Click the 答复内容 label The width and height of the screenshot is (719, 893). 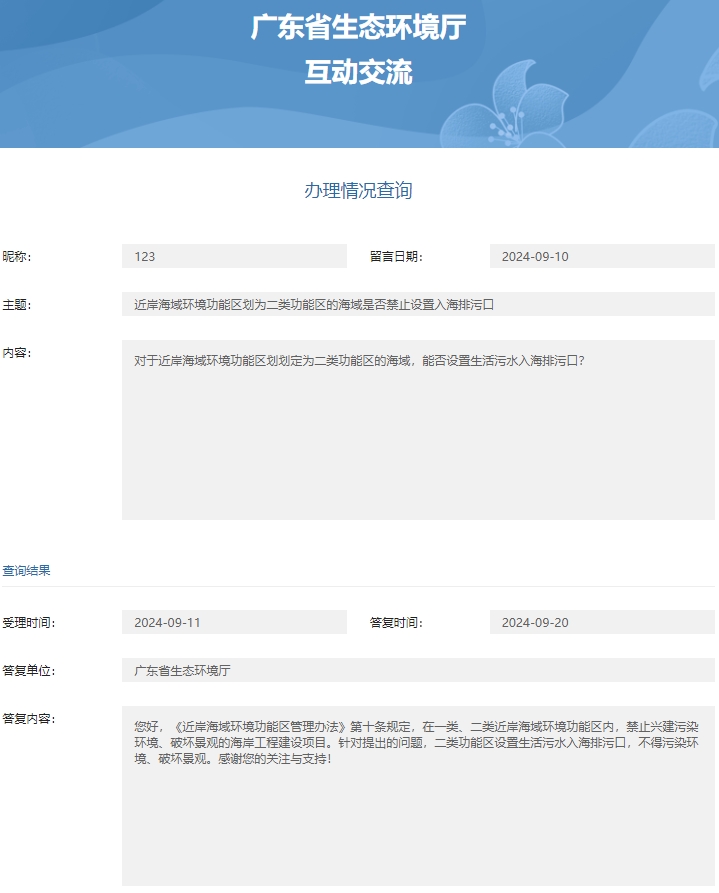click(x=29, y=719)
